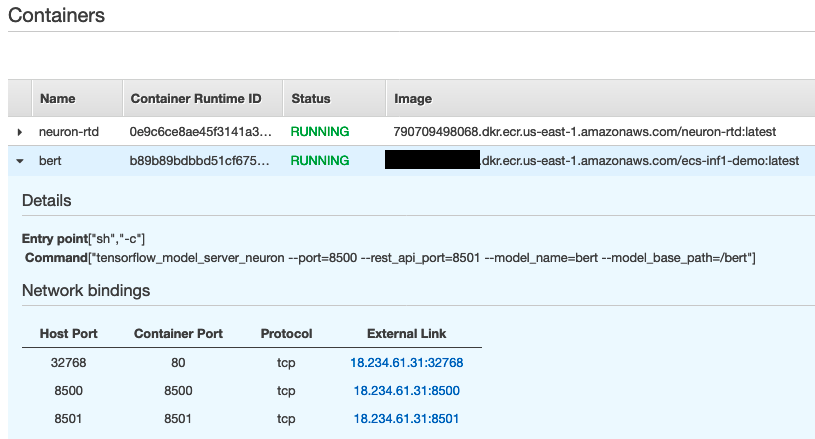The image size is (815, 439).
Task: Click the bert runtime ID b89b89bdbbd51cf675
Action: pos(200,161)
